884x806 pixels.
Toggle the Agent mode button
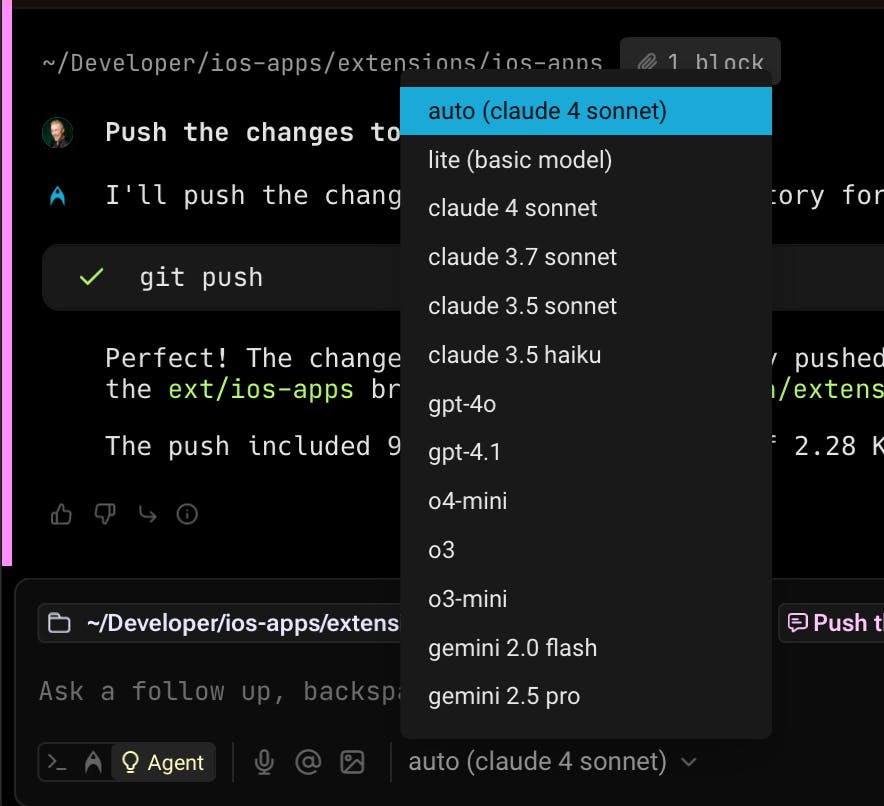163,762
